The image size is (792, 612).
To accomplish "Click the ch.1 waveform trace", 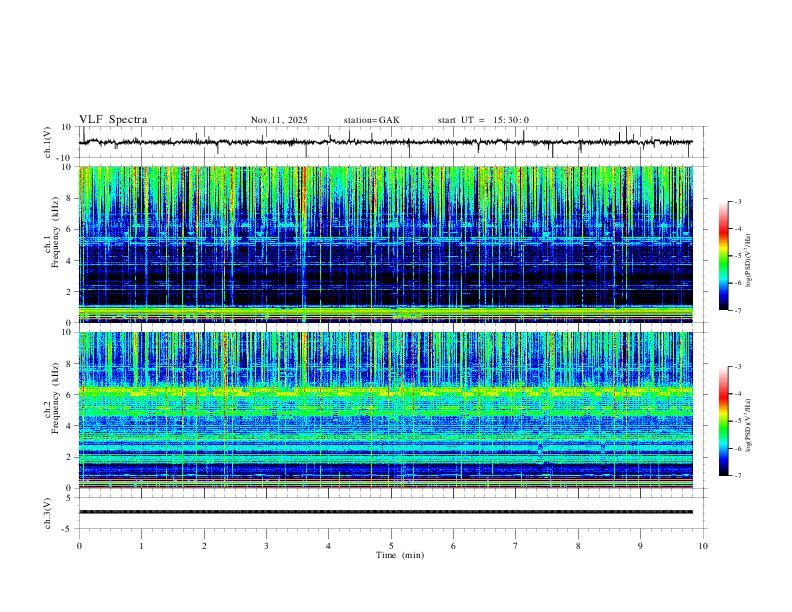I will 385,142.
